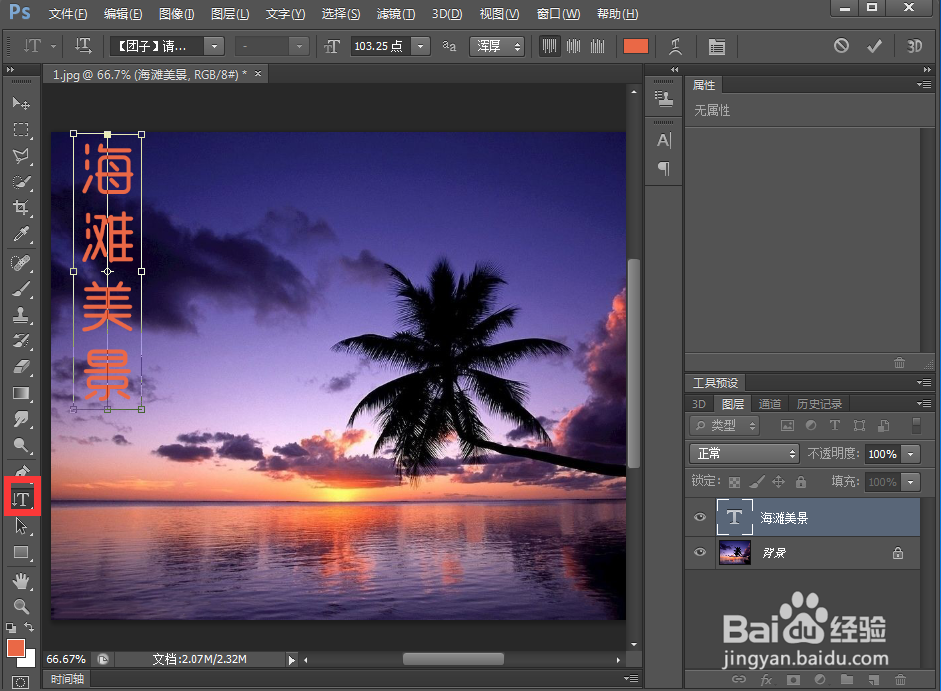Set top-aligned vertical text
Screen dimensions: 941x691
pyautogui.click(x=549, y=46)
